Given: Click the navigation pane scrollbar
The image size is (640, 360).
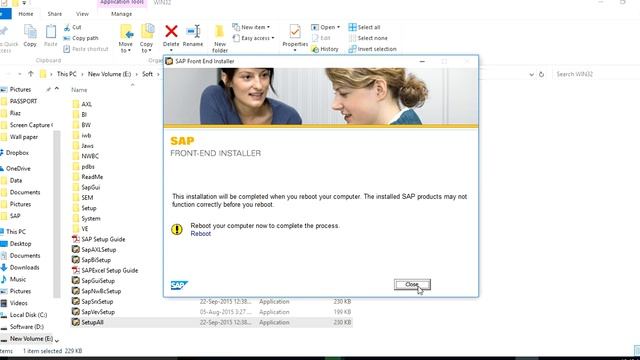Looking at the screenshot, I should (x=57, y=214).
